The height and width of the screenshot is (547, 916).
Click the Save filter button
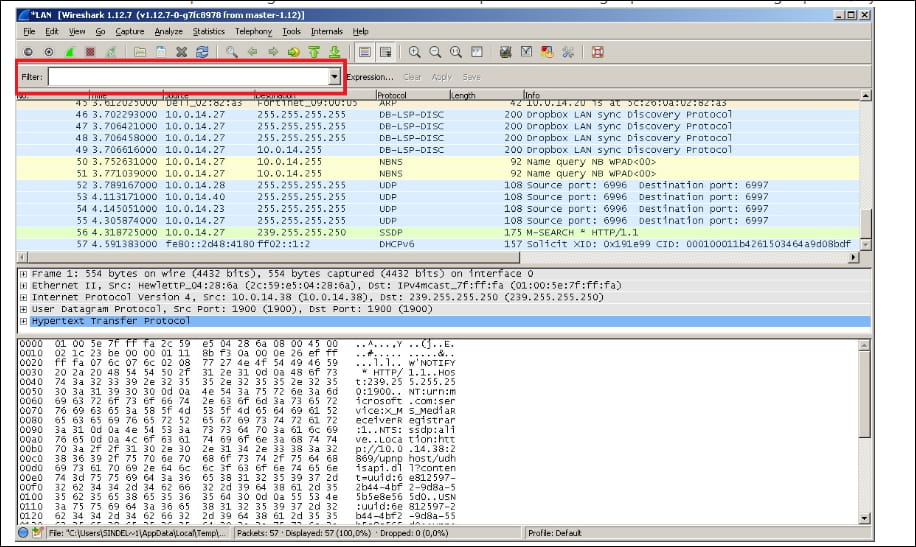click(471, 77)
